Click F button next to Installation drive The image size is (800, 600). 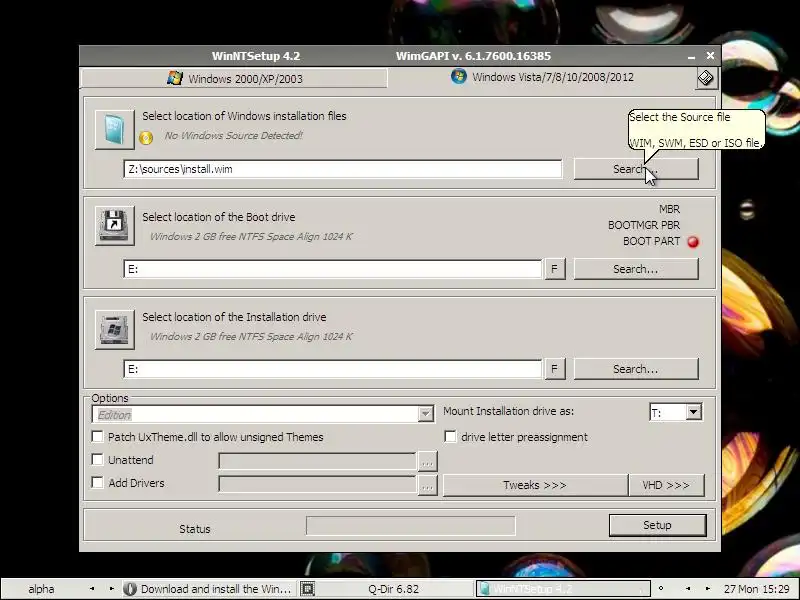pos(555,369)
